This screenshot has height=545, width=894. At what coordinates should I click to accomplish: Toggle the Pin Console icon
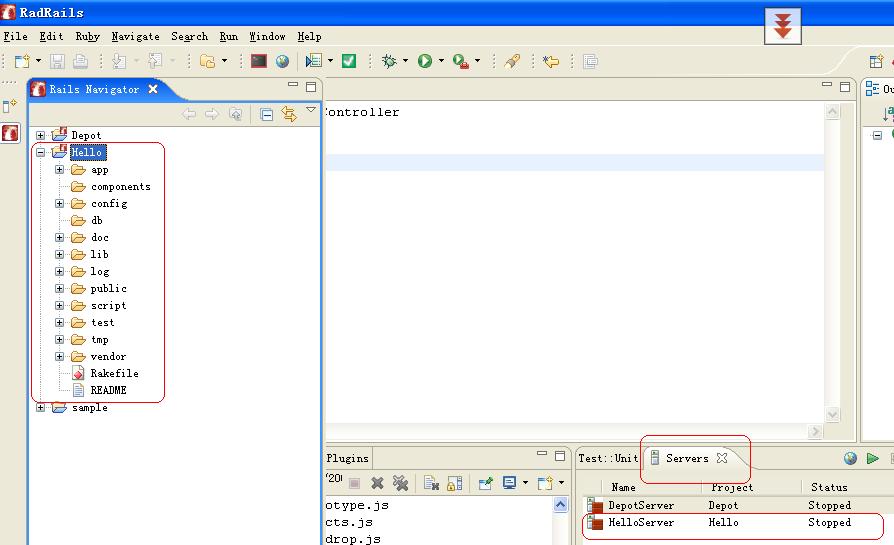coord(485,483)
